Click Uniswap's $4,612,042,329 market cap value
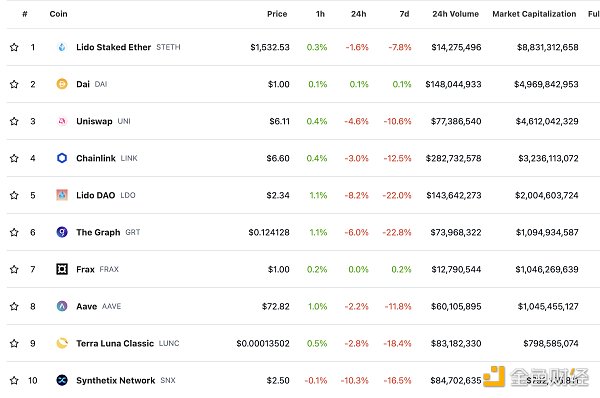The width and height of the screenshot is (600, 398). pos(547,121)
